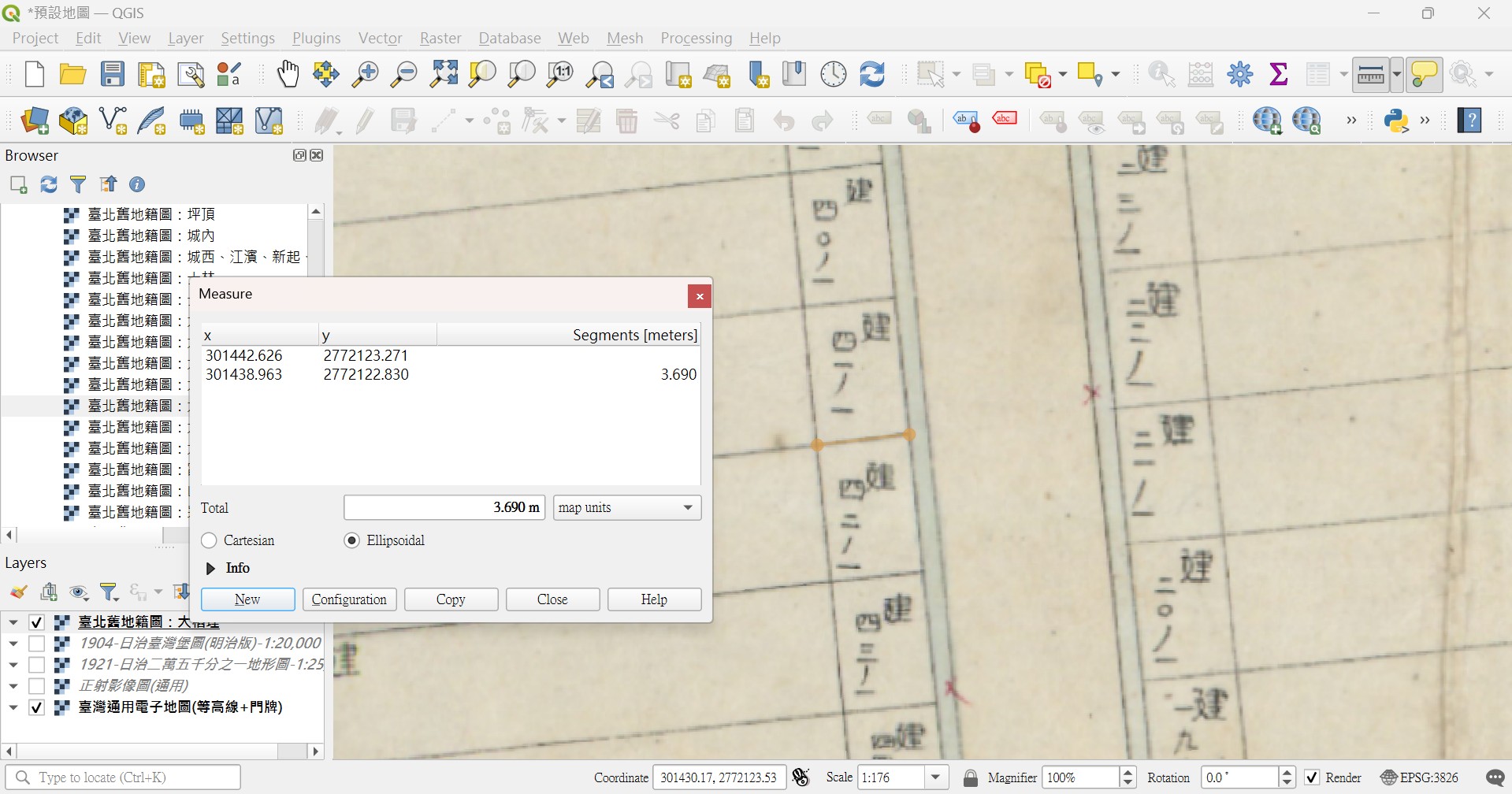Open the Plugins menu
Screen dimensions: 1512x794
(x=316, y=38)
